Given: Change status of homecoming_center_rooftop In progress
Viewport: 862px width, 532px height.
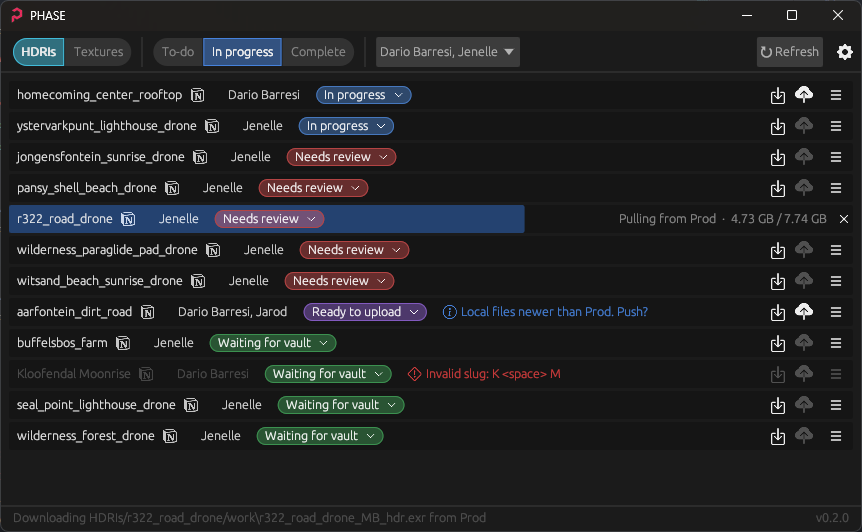Looking at the screenshot, I should click(x=363, y=95).
